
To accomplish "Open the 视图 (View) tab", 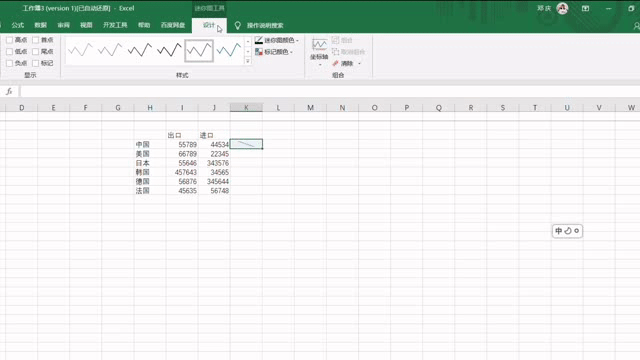I will (86, 25).
